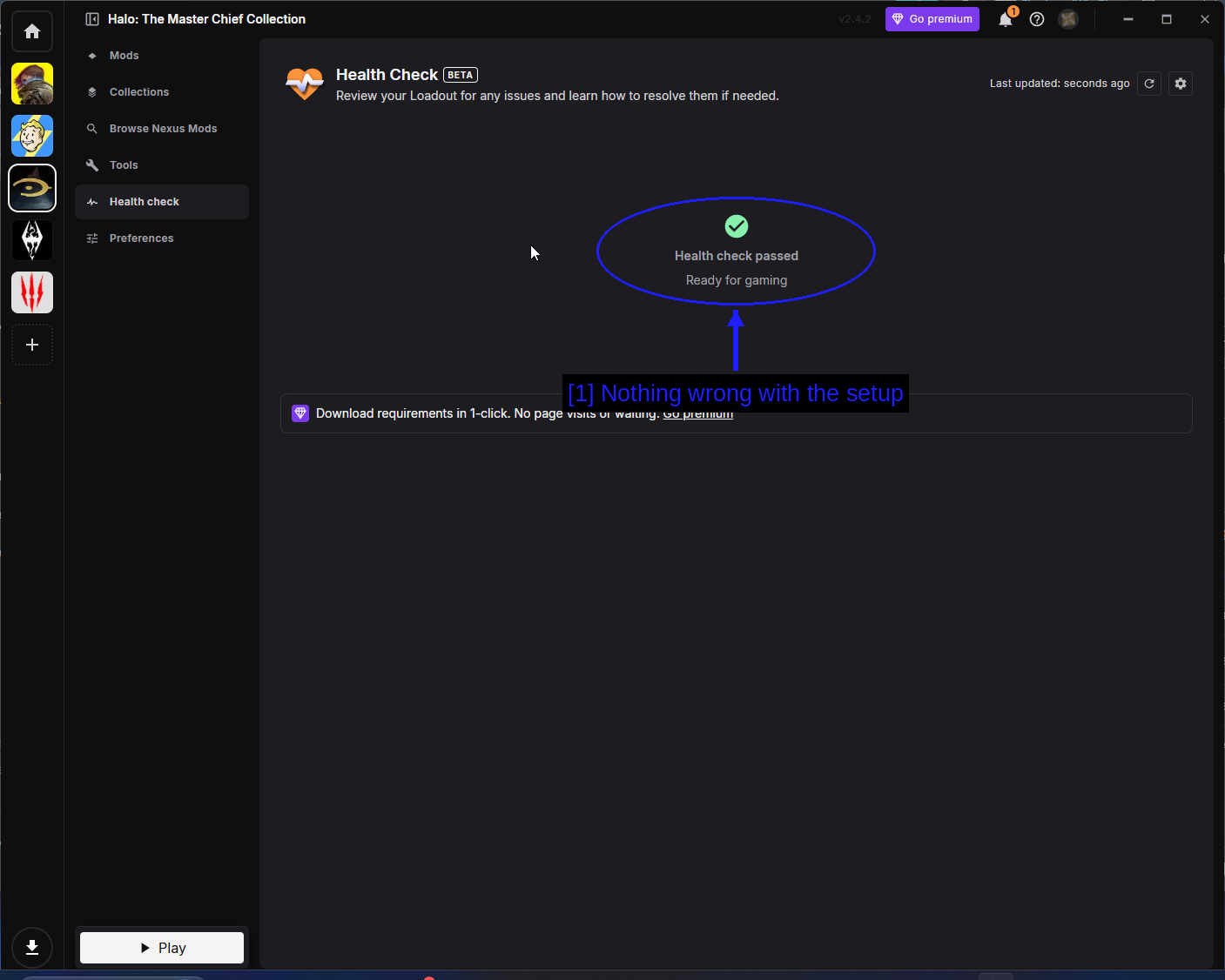
Task: Go to the Home dashboard icon
Action: (32, 31)
